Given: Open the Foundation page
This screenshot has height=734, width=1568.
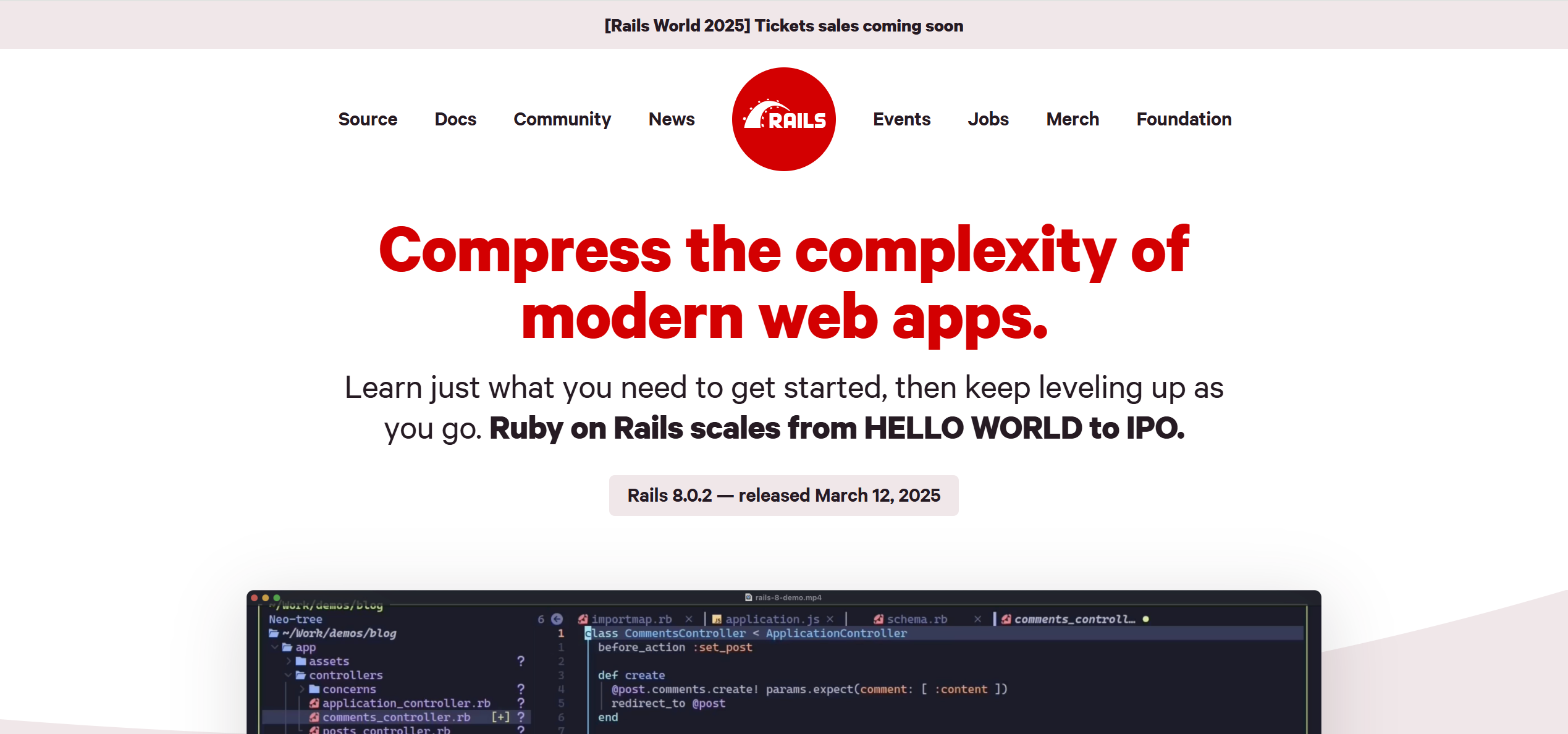Looking at the screenshot, I should [1184, 119].
